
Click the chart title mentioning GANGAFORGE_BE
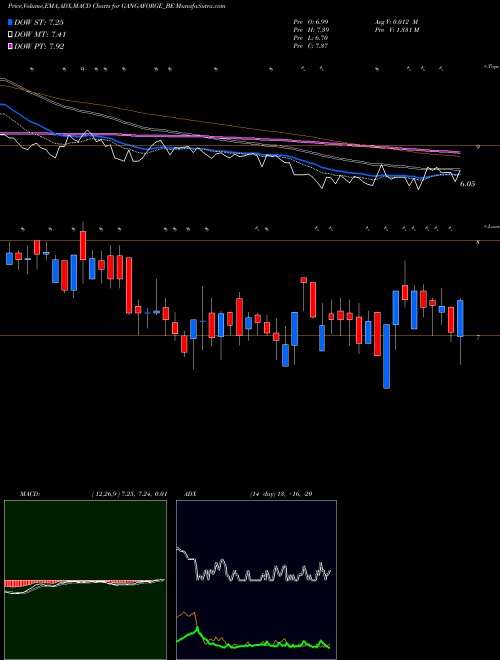(x=116, y=6)
